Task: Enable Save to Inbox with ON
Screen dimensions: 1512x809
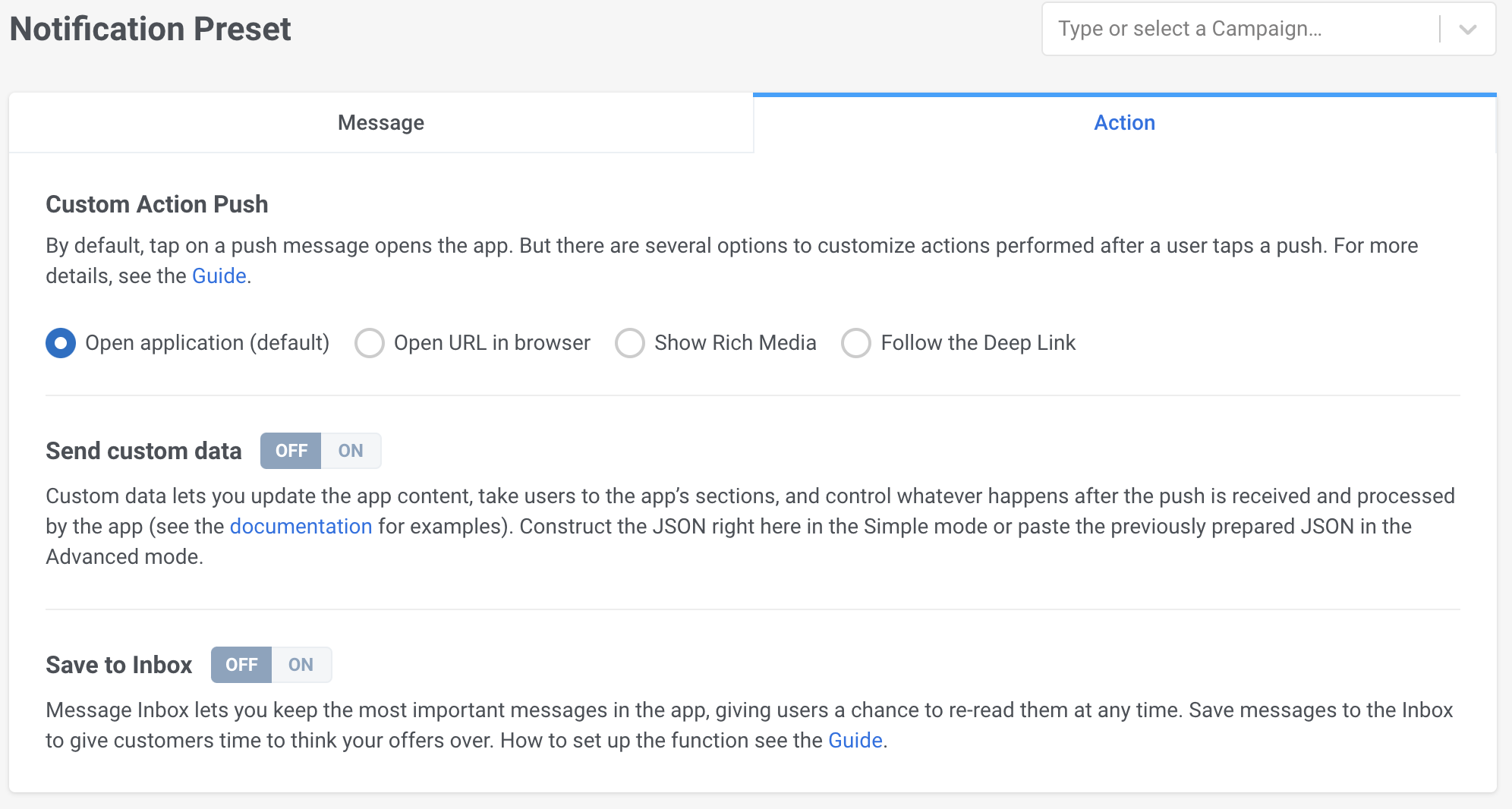Action: (x=301, y=665)
